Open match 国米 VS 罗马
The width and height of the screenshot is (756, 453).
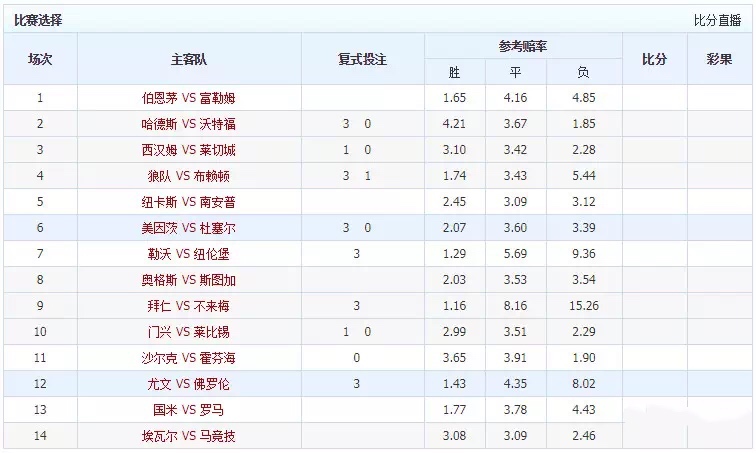coord(188,410)
